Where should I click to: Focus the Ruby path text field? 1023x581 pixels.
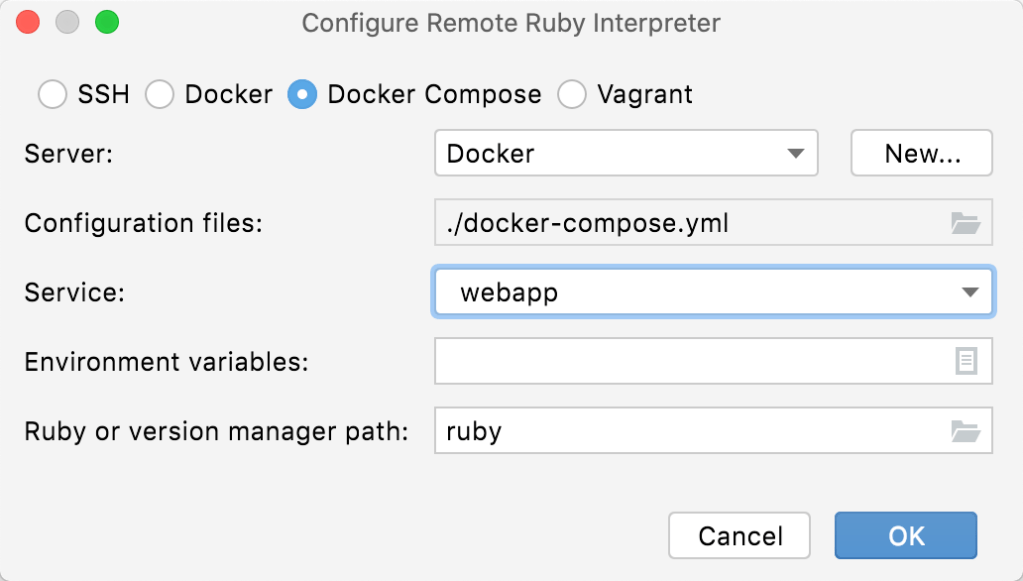point(690,431)
